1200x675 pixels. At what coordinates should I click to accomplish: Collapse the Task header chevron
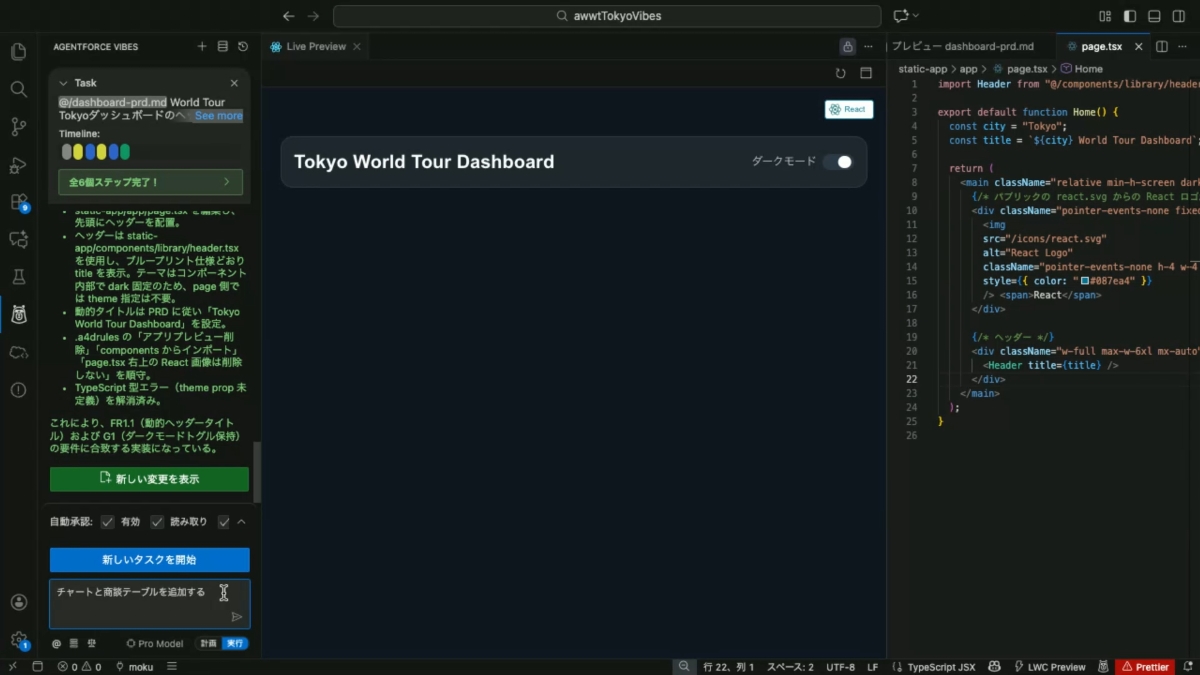click(x=63, y=83)
